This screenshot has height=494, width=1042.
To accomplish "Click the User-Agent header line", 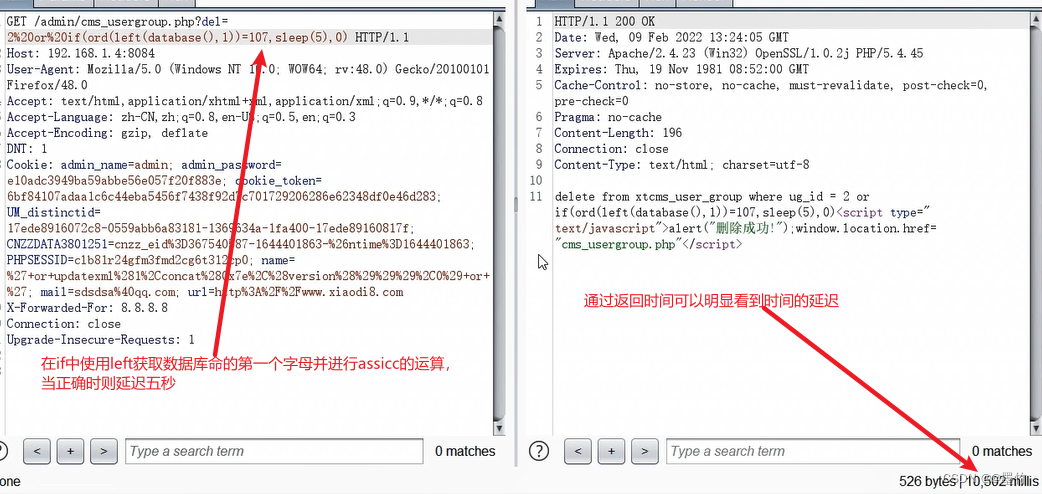I will (x=248, y=69).
